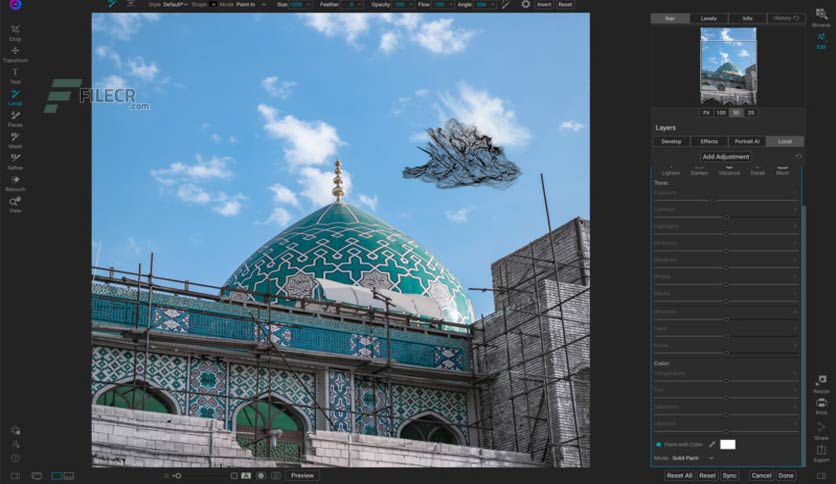Screen dimensions: 836x484
Task: Open the brush Mode Paint In dropdown
Action: tap(251, 4)
